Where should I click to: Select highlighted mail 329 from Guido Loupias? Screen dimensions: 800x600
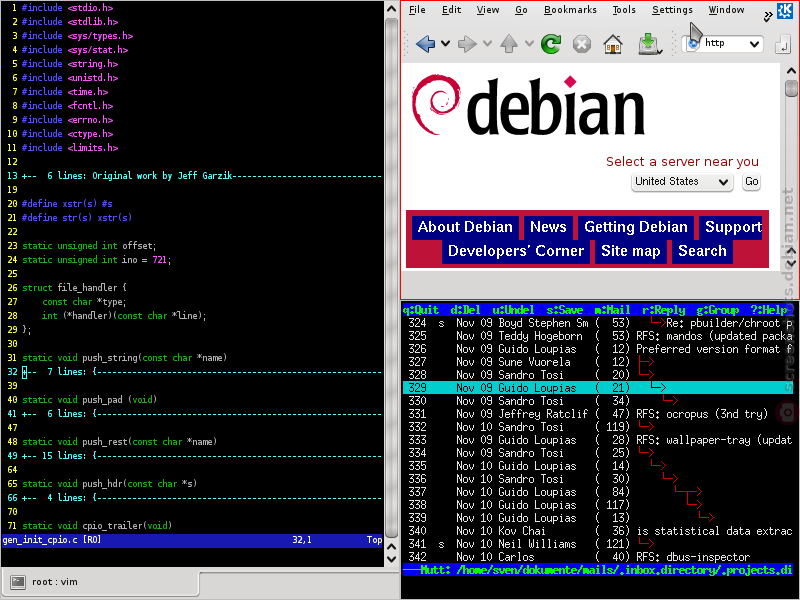(x=598, y=388)
